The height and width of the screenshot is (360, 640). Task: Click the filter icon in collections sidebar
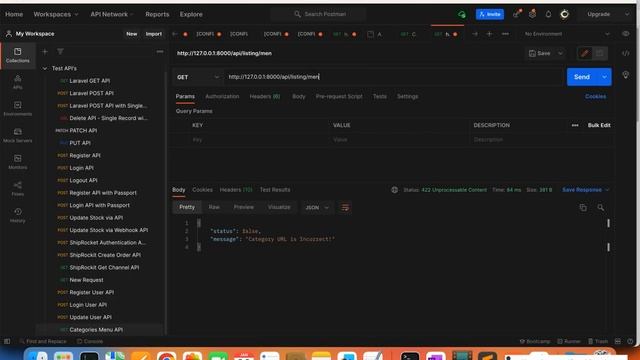tap(60, 51)
